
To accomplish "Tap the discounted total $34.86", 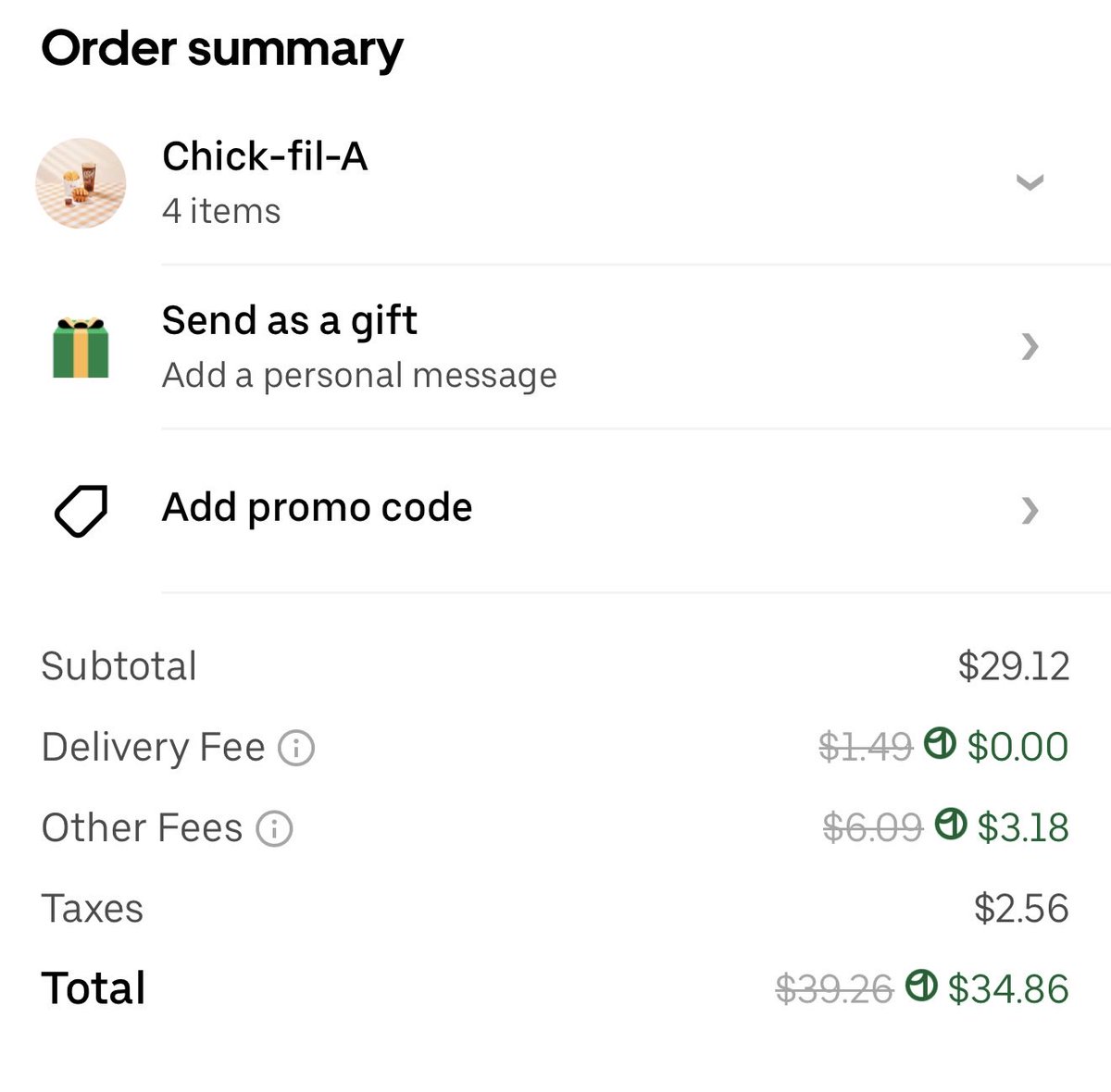I will [x=1008, y=988].
